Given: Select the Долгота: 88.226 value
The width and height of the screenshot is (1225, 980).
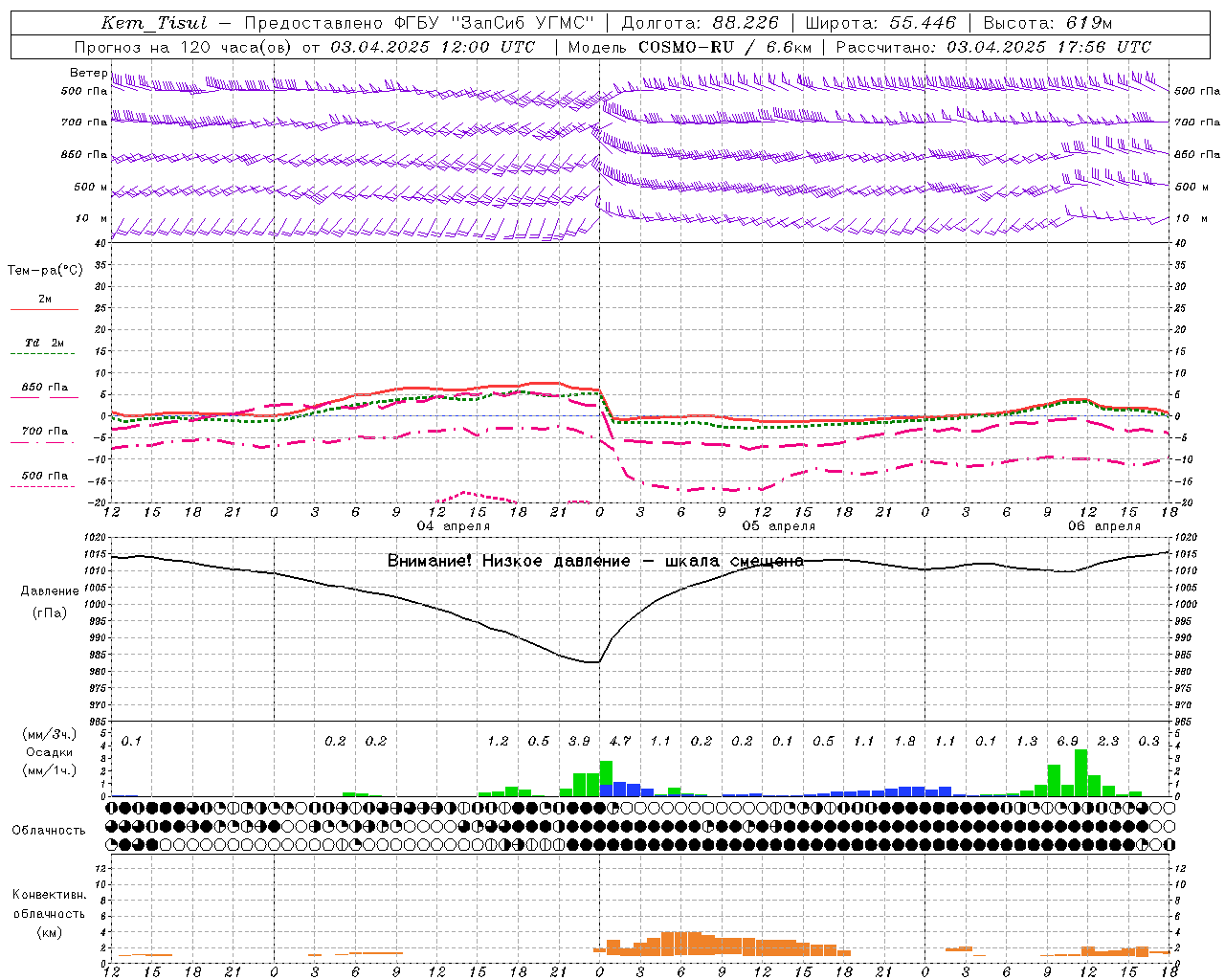Looking at the screenshot, I should coord(700,23).
